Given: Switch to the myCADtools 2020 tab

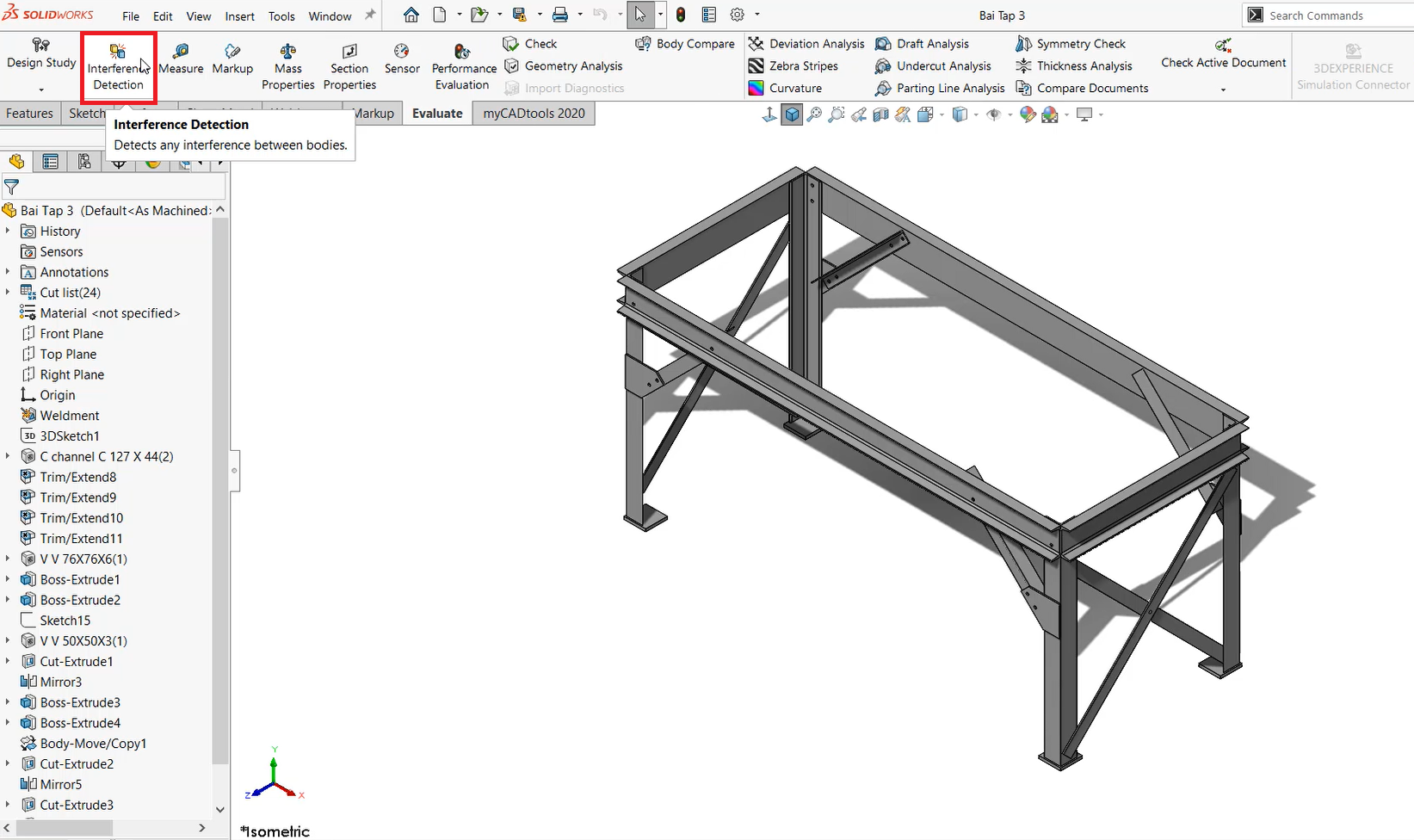Looking at the screenshot, I should point(534,113).
